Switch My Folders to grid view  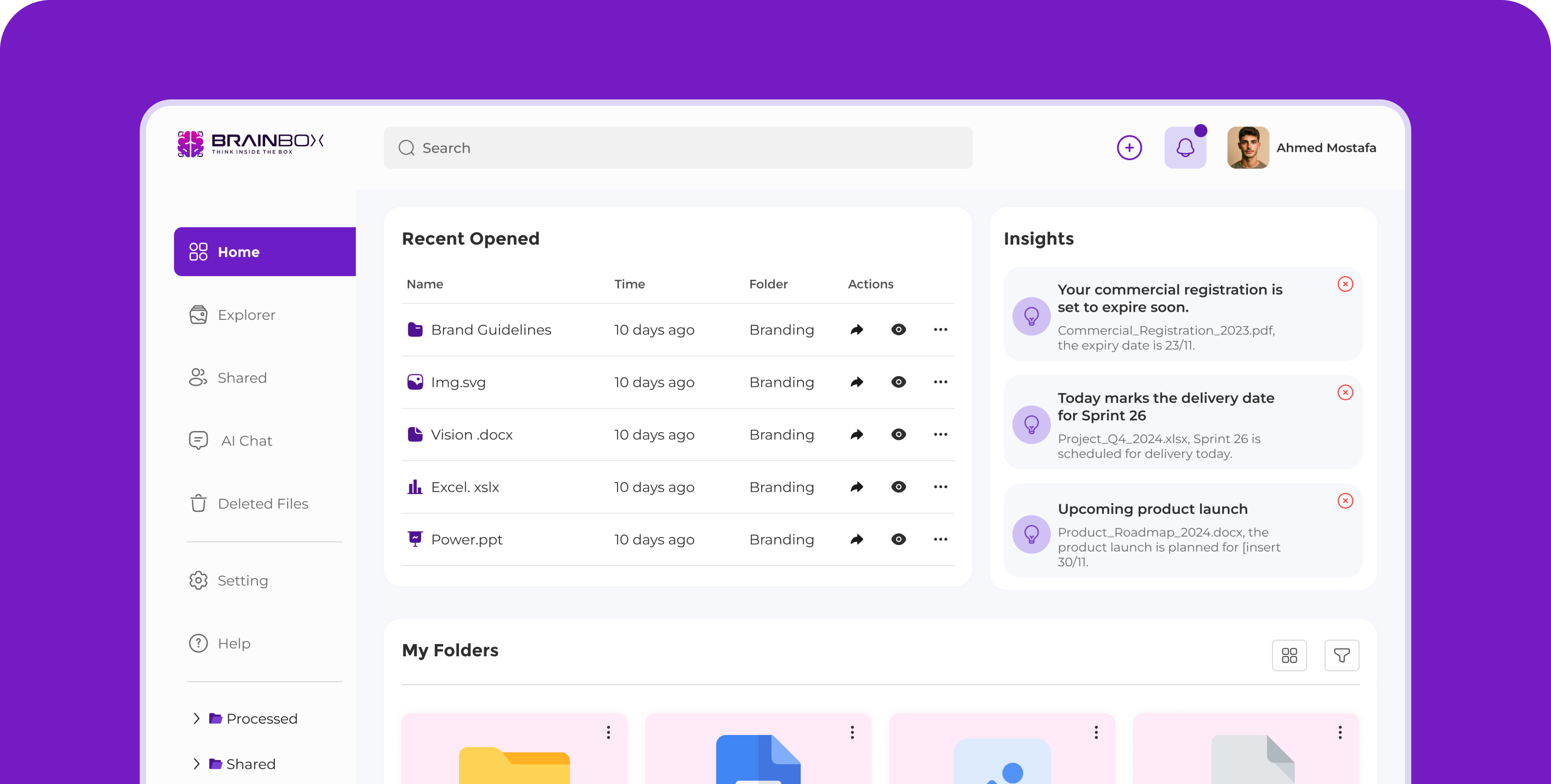1289,655
